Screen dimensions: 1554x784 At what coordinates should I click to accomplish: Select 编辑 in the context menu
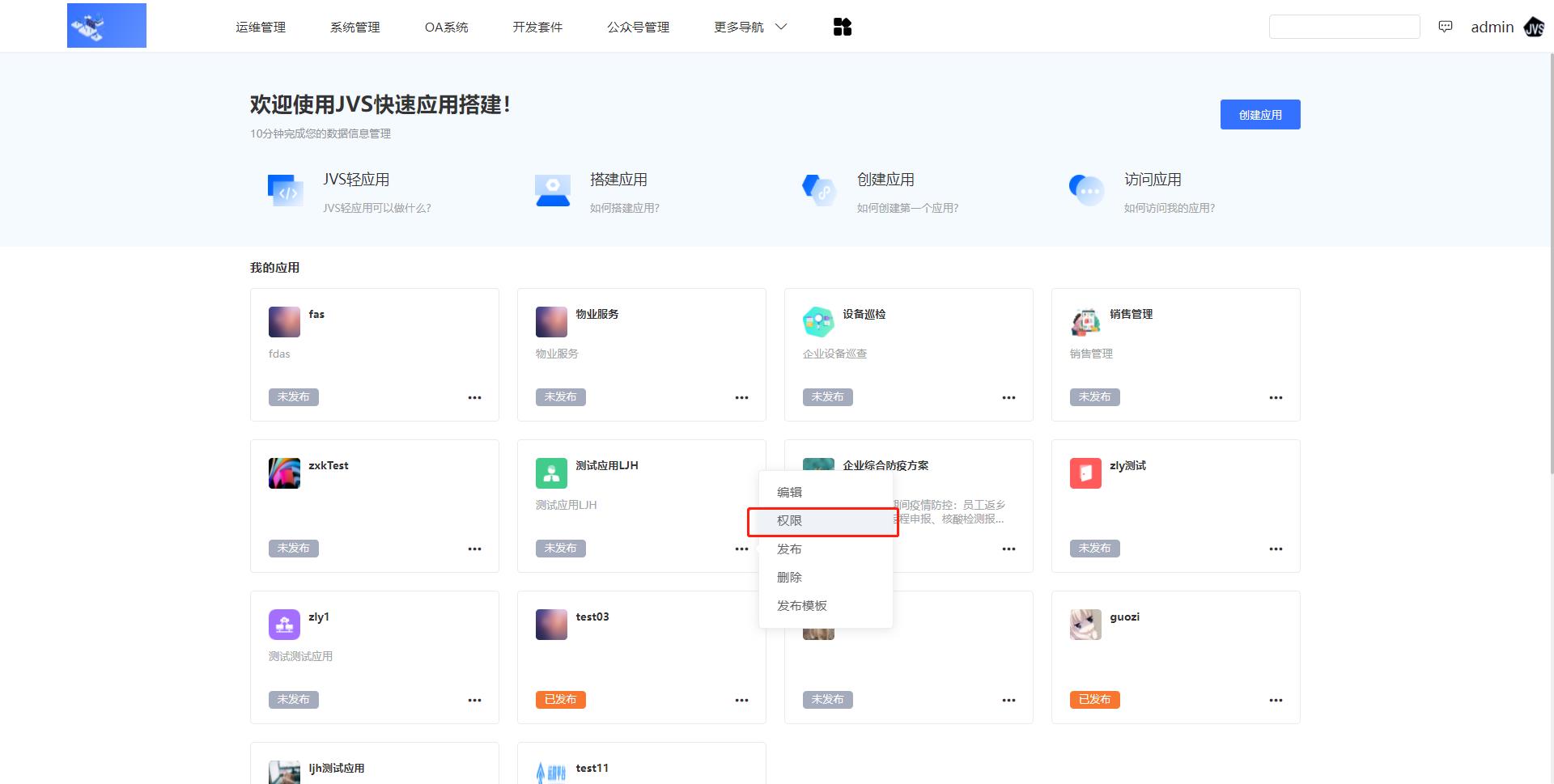pyautogui.click(x=826, y=492)
